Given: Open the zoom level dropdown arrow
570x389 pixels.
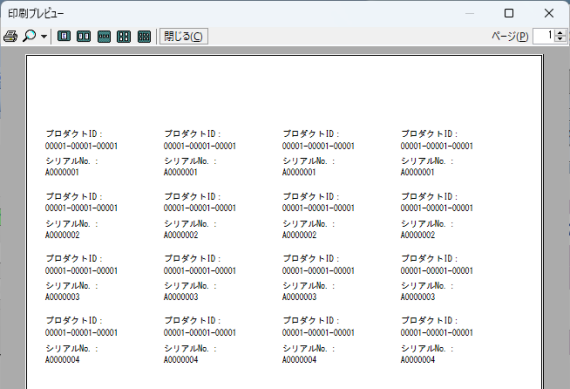Looking at the screenshot, I should pos(44,36).
